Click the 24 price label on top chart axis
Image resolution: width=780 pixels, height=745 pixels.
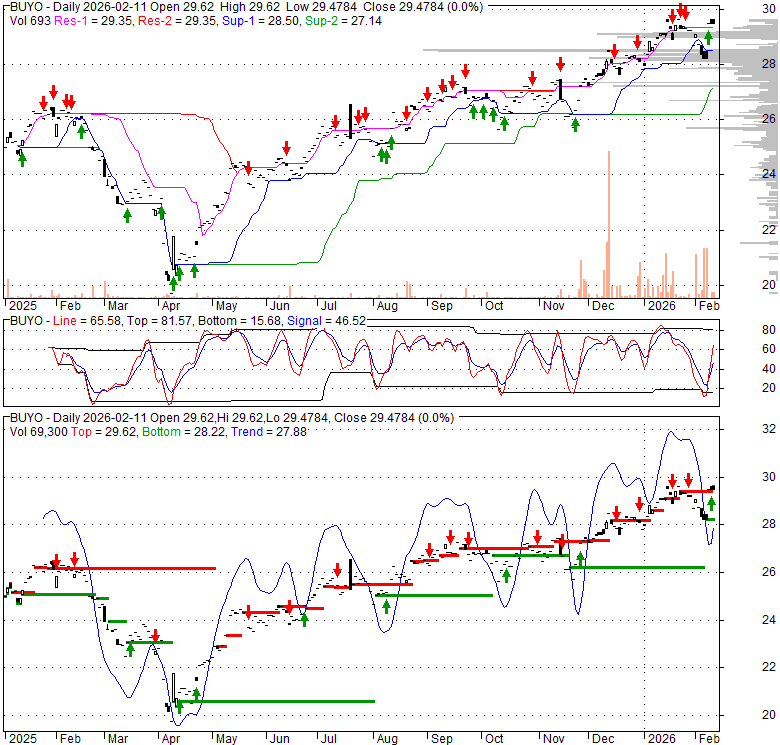coord(769,174)
